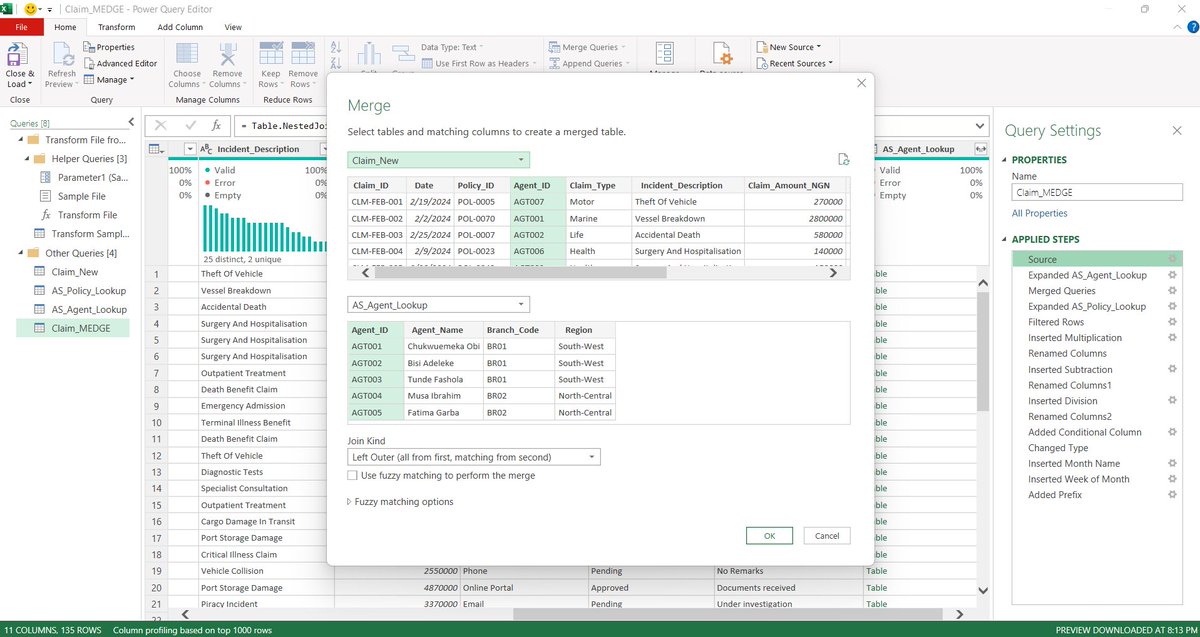Expand the formula bar dropdown arrow

point(979,126)
